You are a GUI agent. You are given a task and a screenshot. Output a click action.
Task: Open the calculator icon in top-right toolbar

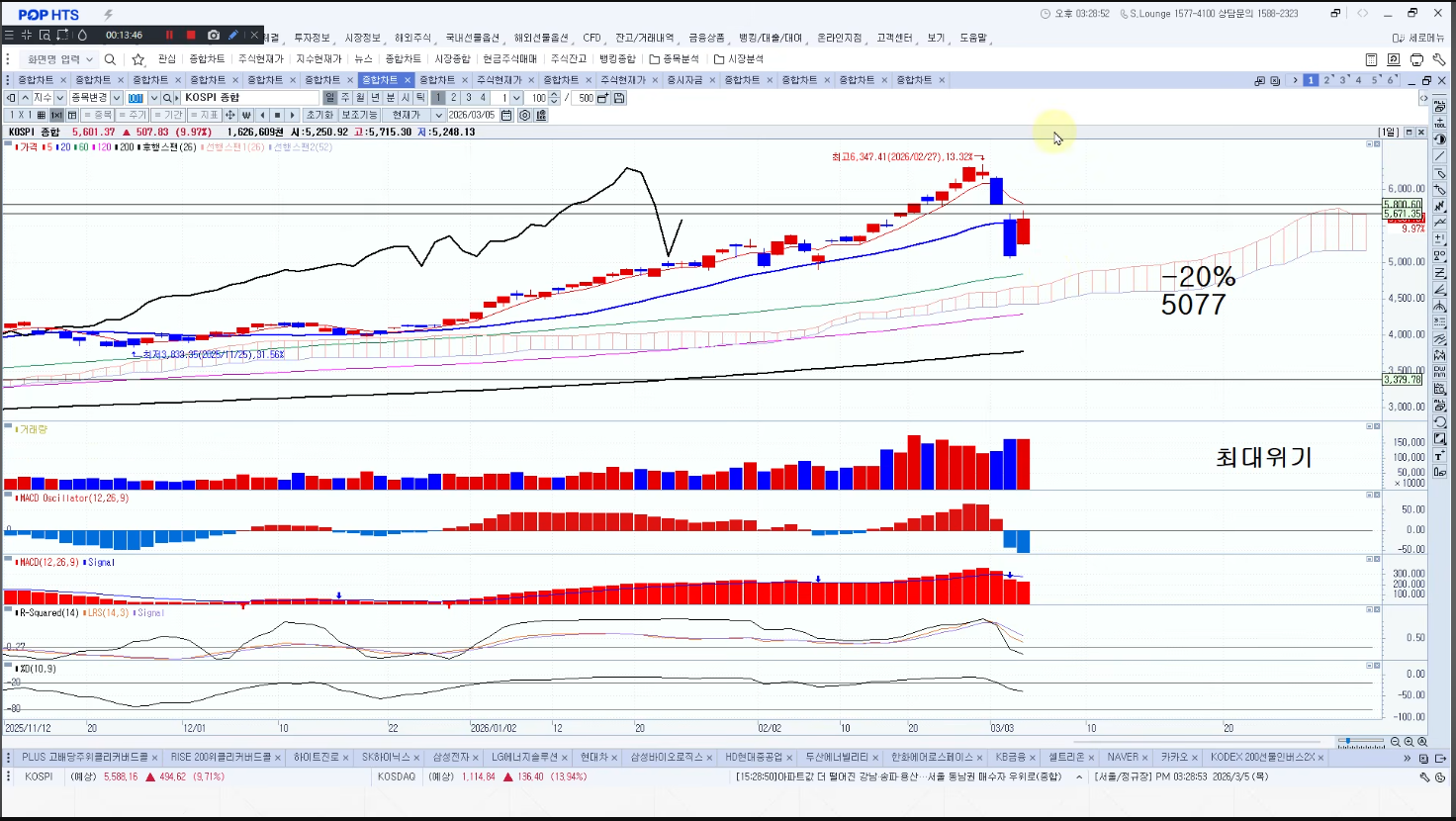click(1371, 59)
